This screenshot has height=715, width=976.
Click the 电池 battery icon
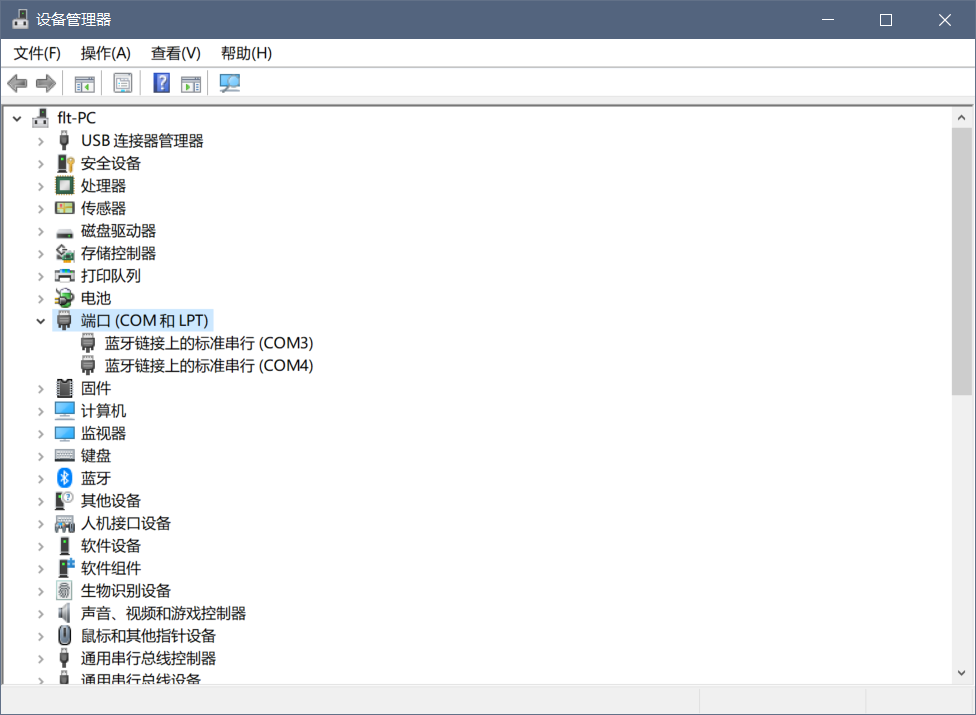coord(65,298)
